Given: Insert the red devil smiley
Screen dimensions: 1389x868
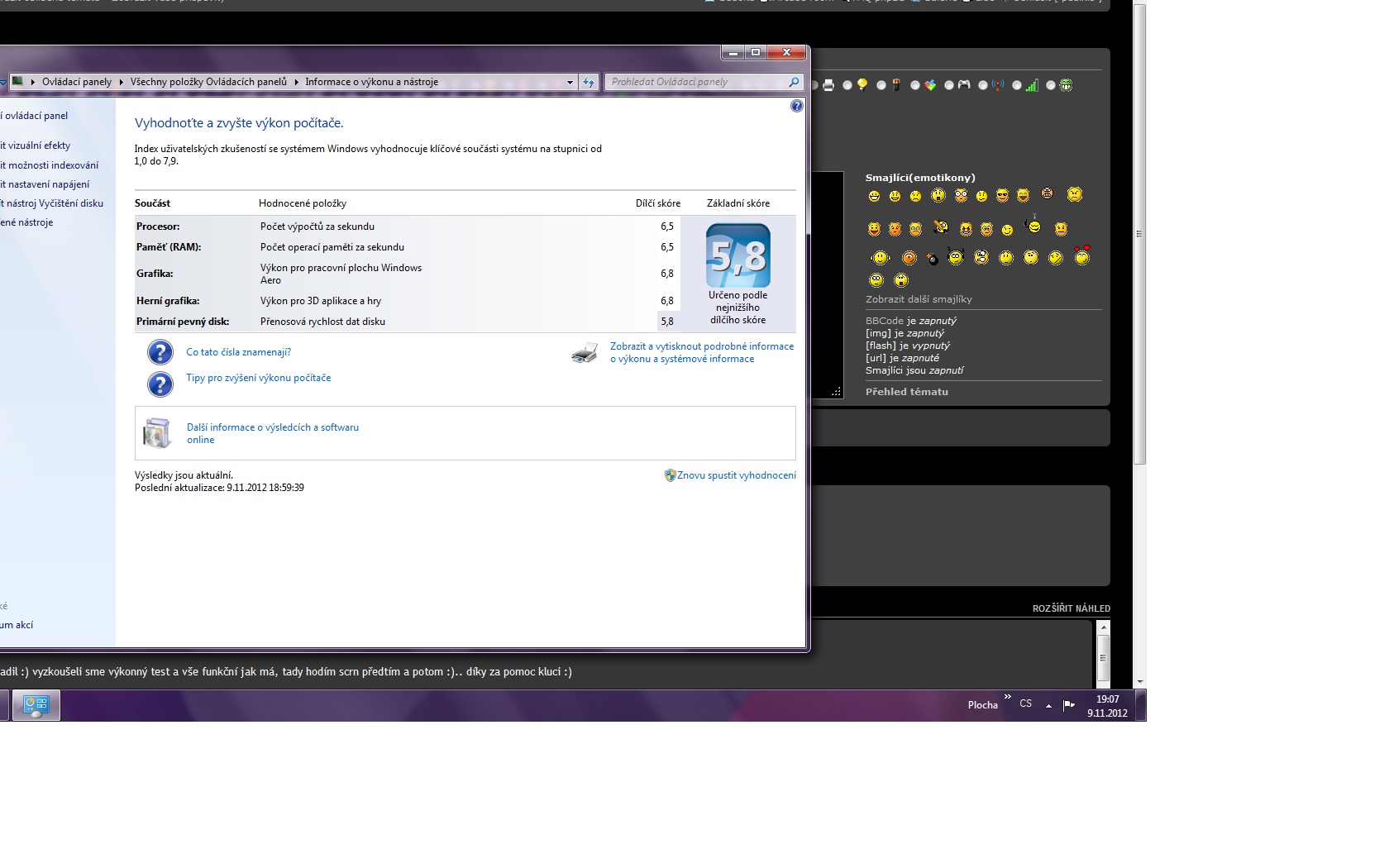Looking at the screenshot, I should coord(966,229).
